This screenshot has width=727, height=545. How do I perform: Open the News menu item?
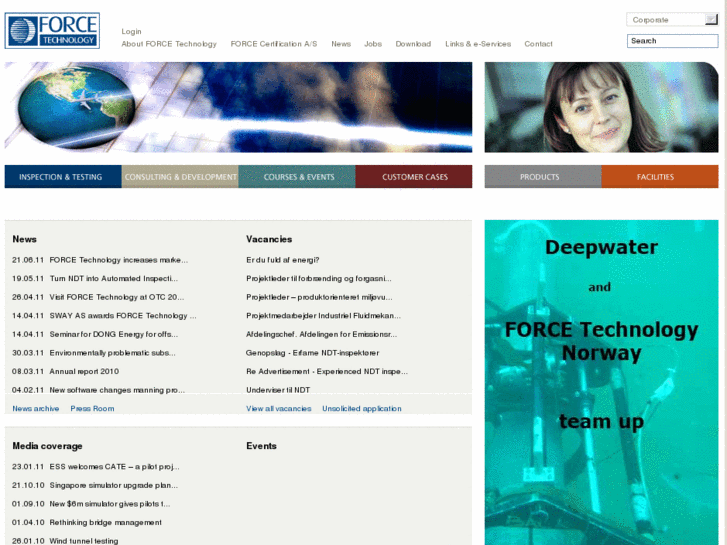pos(341,44)
